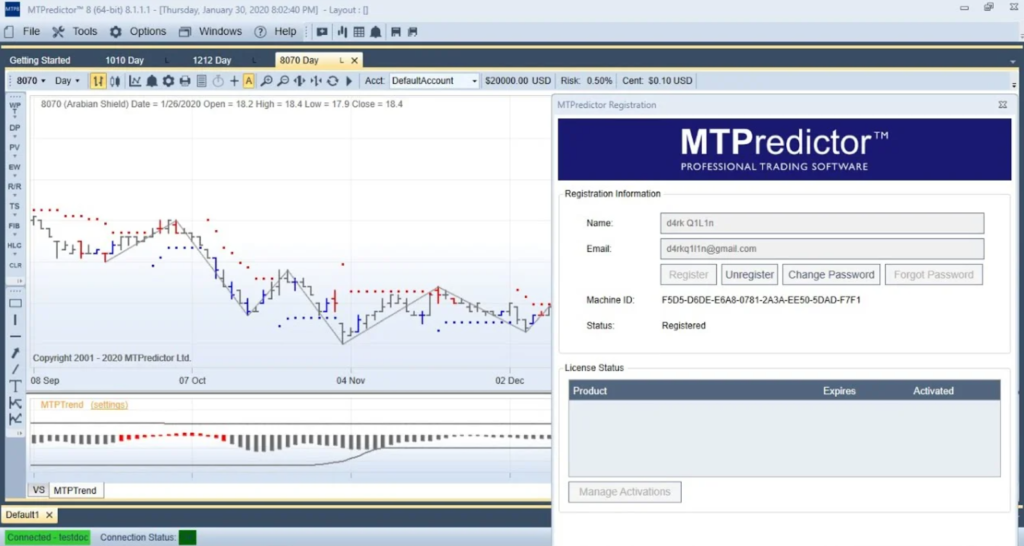This screenshot has height=546, width=1024.
Task: Select the HLC tool in sidebar
Action: coord(15,247)
